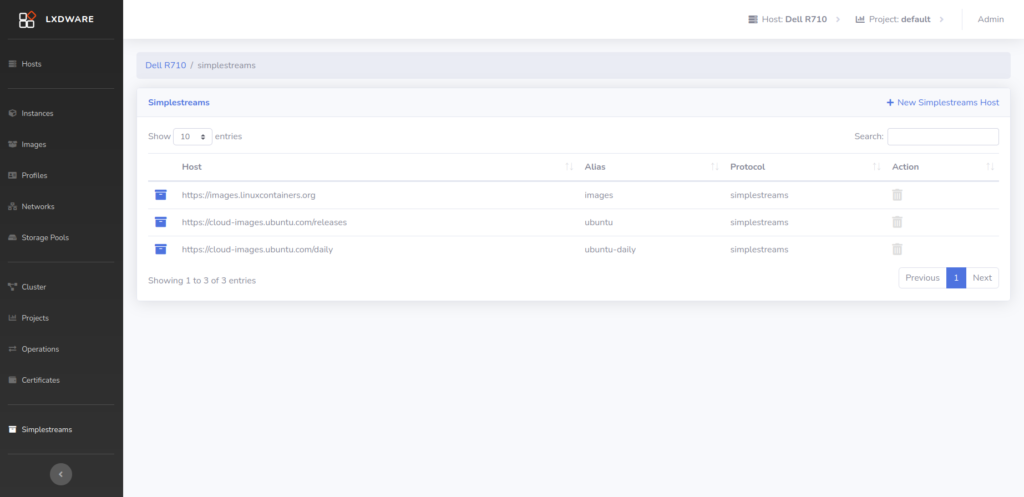Open the Show entries count dropdown
1024x497 pixels.
point(193,136)
